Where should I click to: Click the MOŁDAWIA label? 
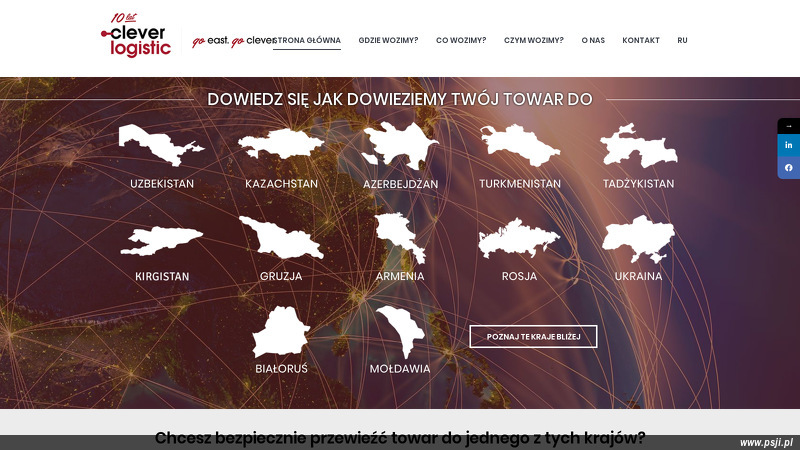pos(400,368)
